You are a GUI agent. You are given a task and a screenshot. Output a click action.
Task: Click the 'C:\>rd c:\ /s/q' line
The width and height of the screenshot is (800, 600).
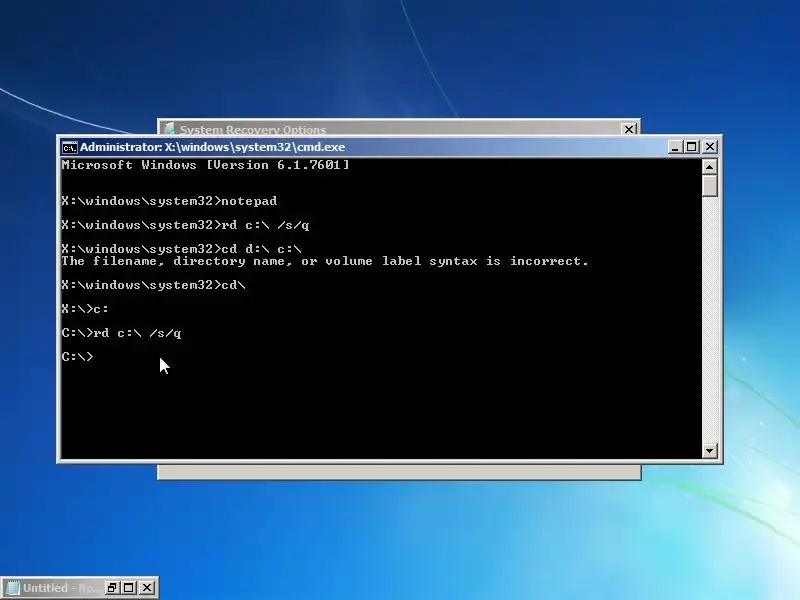(121, 333)
